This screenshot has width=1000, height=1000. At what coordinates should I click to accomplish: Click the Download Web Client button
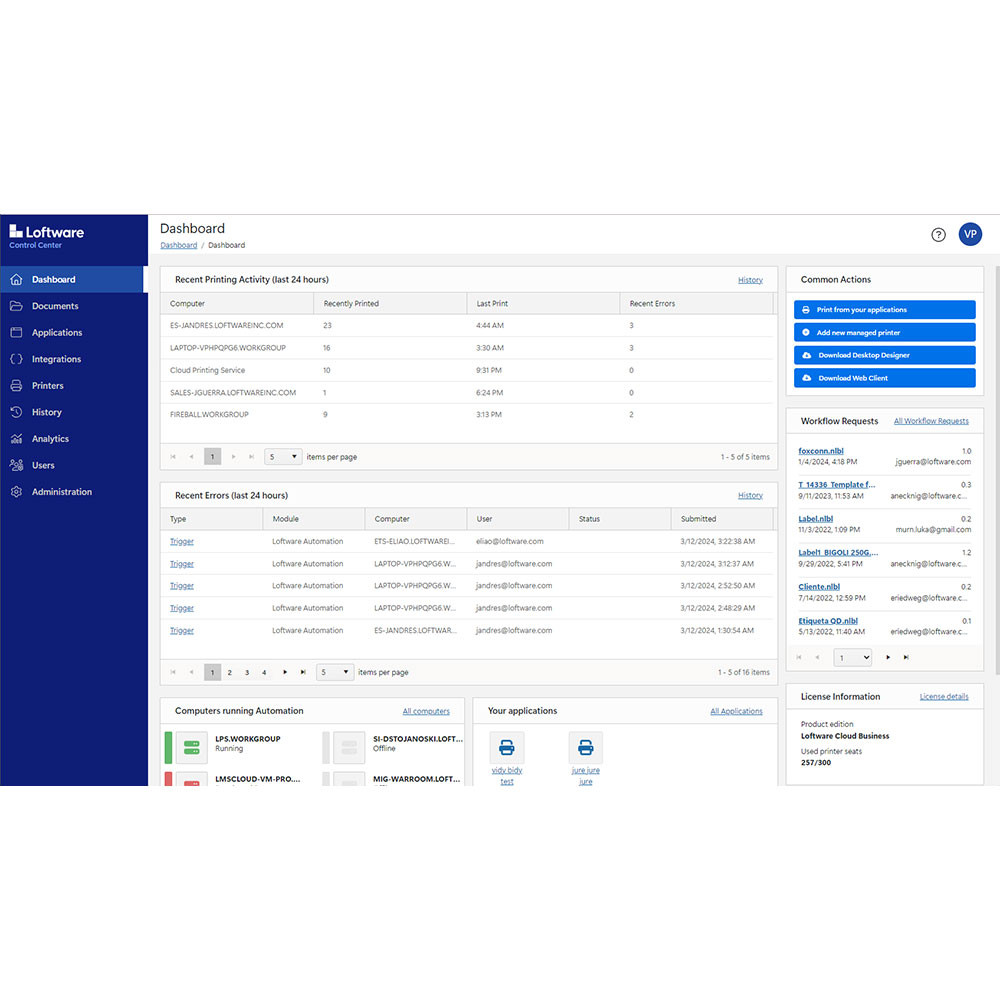[x=884, y=377]
